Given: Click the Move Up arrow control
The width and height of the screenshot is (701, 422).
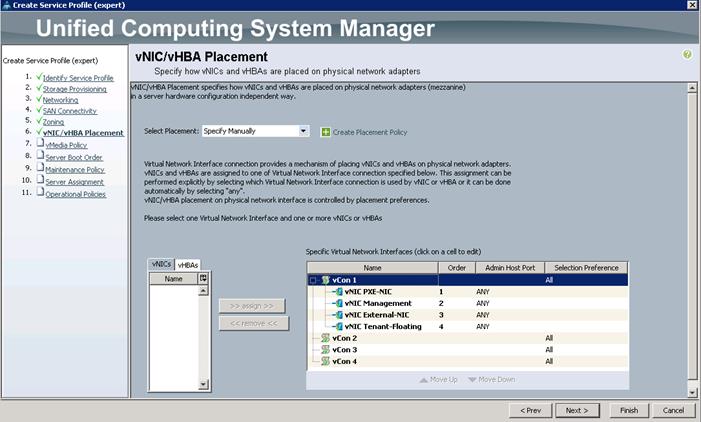Looking at the screenshot, I should [438, 380].
